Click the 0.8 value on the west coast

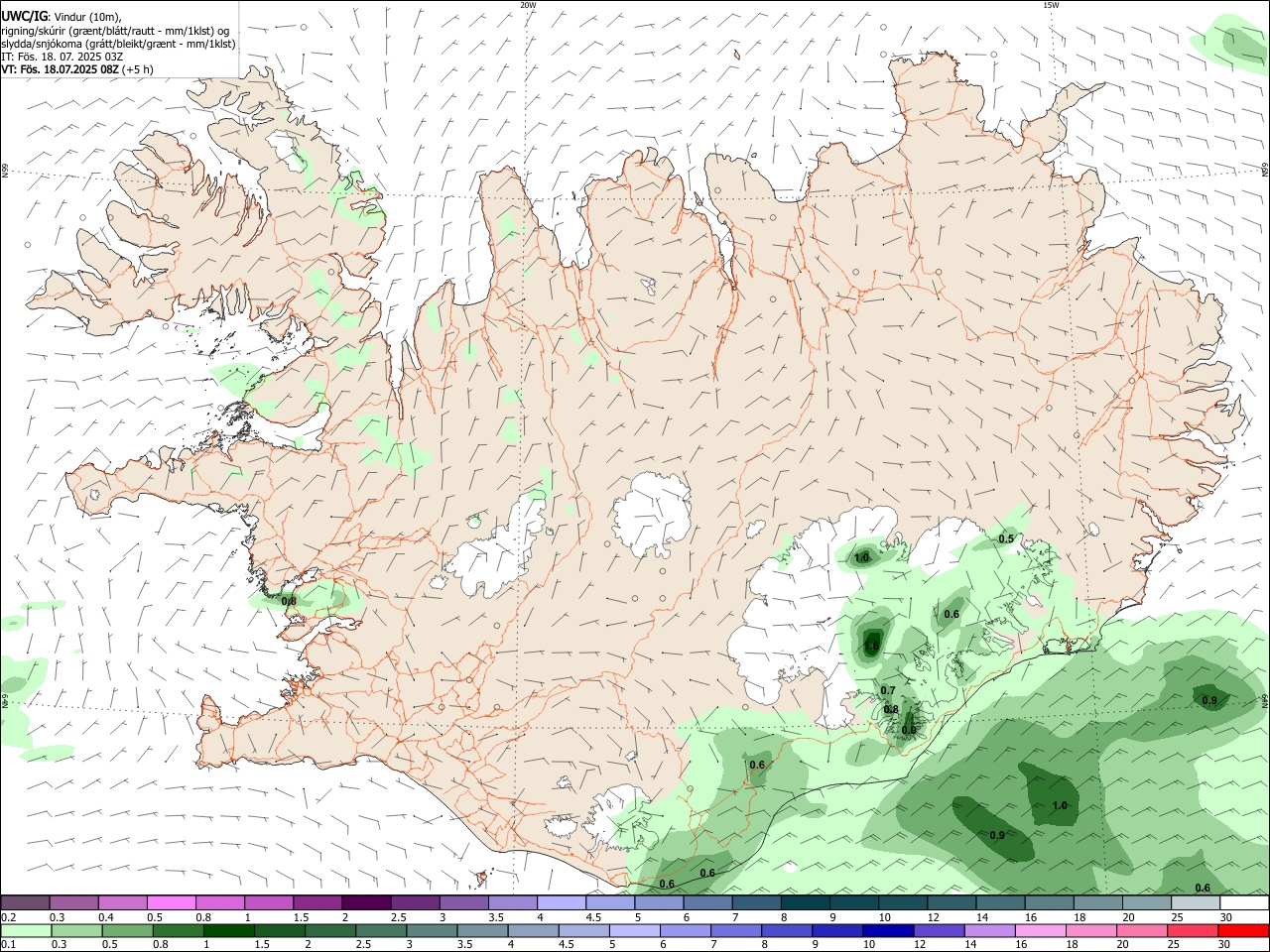[x=289, y=601]
